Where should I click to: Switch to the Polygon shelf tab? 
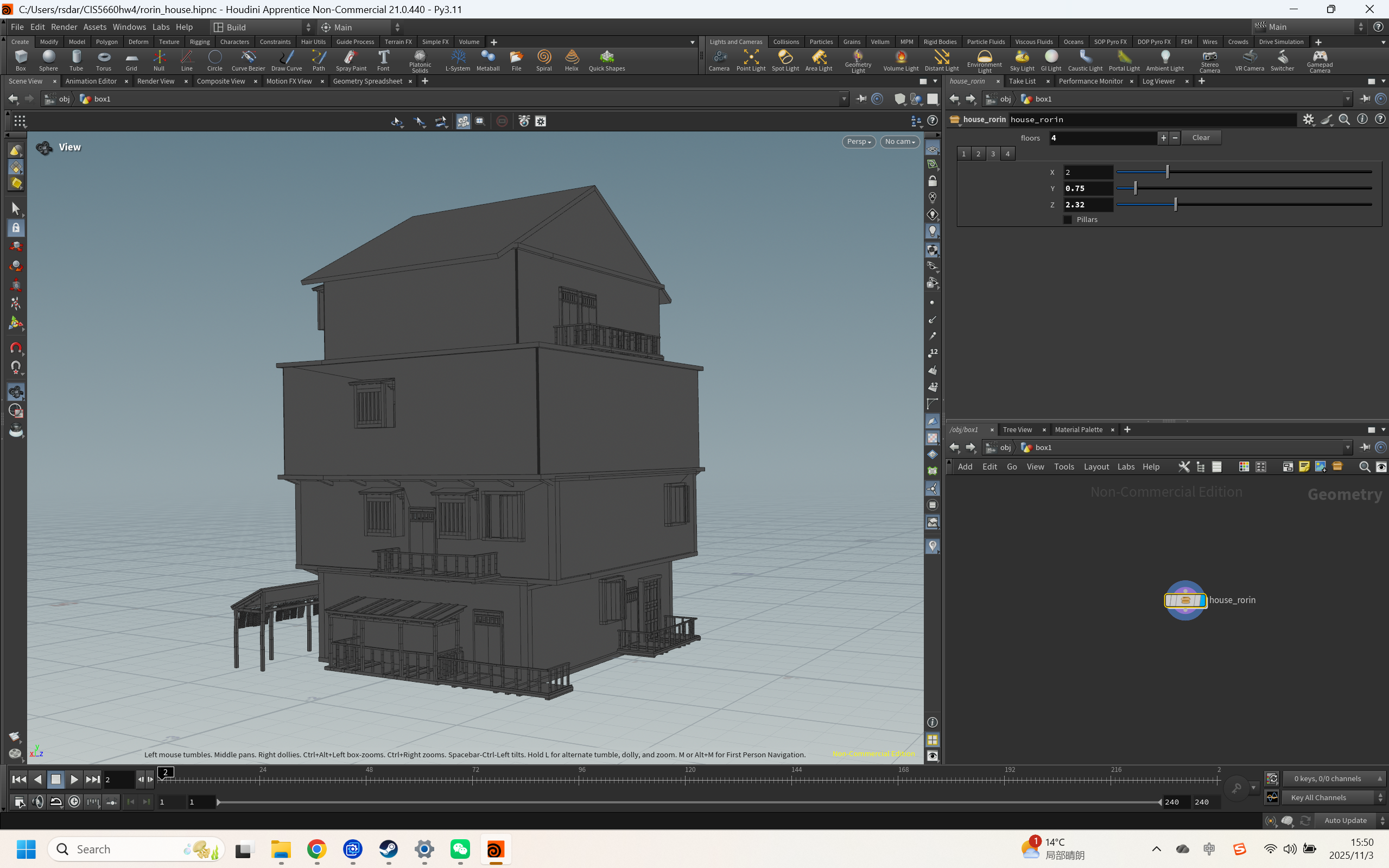(x=107, y=42)
